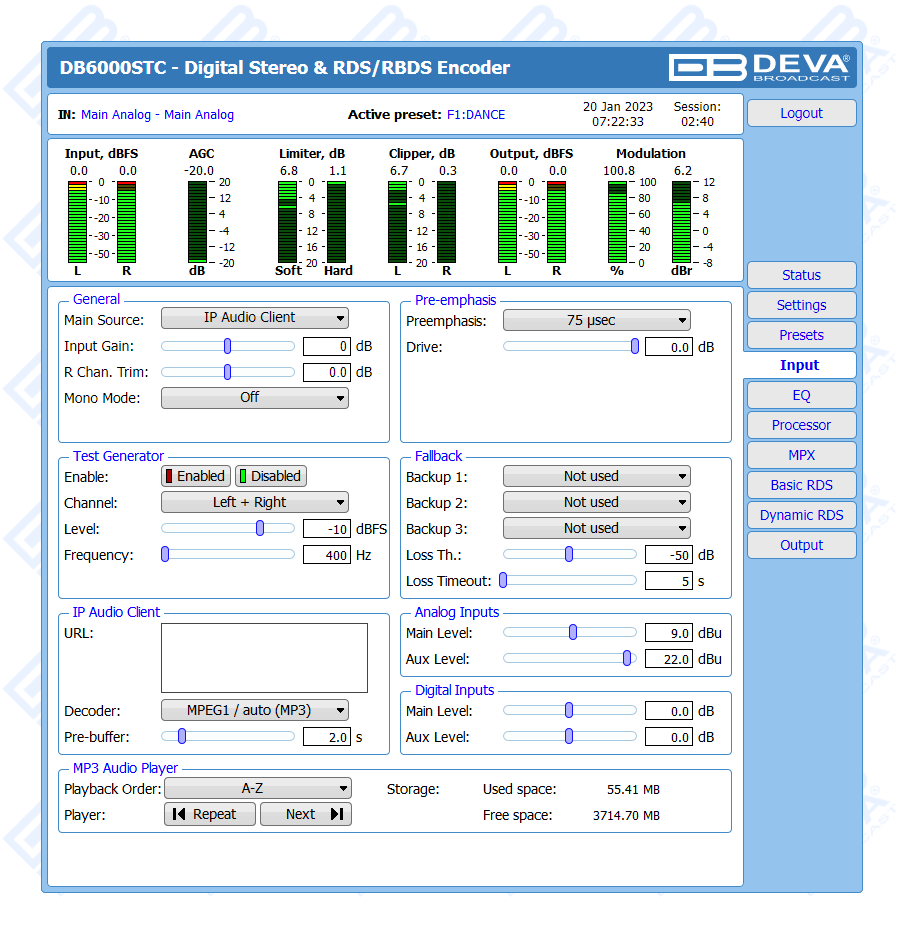Screen dimensions: 904x934
Task: Turn on the Test Generator with Enabled
Action: pyautogui.click(x=196, y=476)
